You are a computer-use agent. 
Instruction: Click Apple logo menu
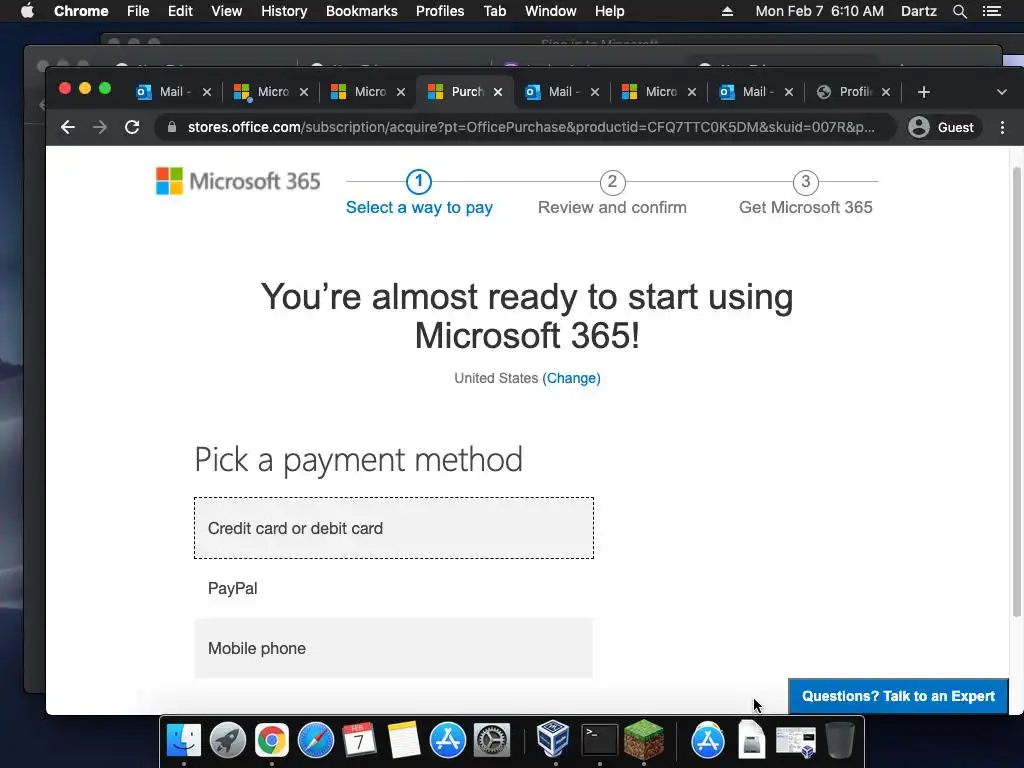coord(27,11)
